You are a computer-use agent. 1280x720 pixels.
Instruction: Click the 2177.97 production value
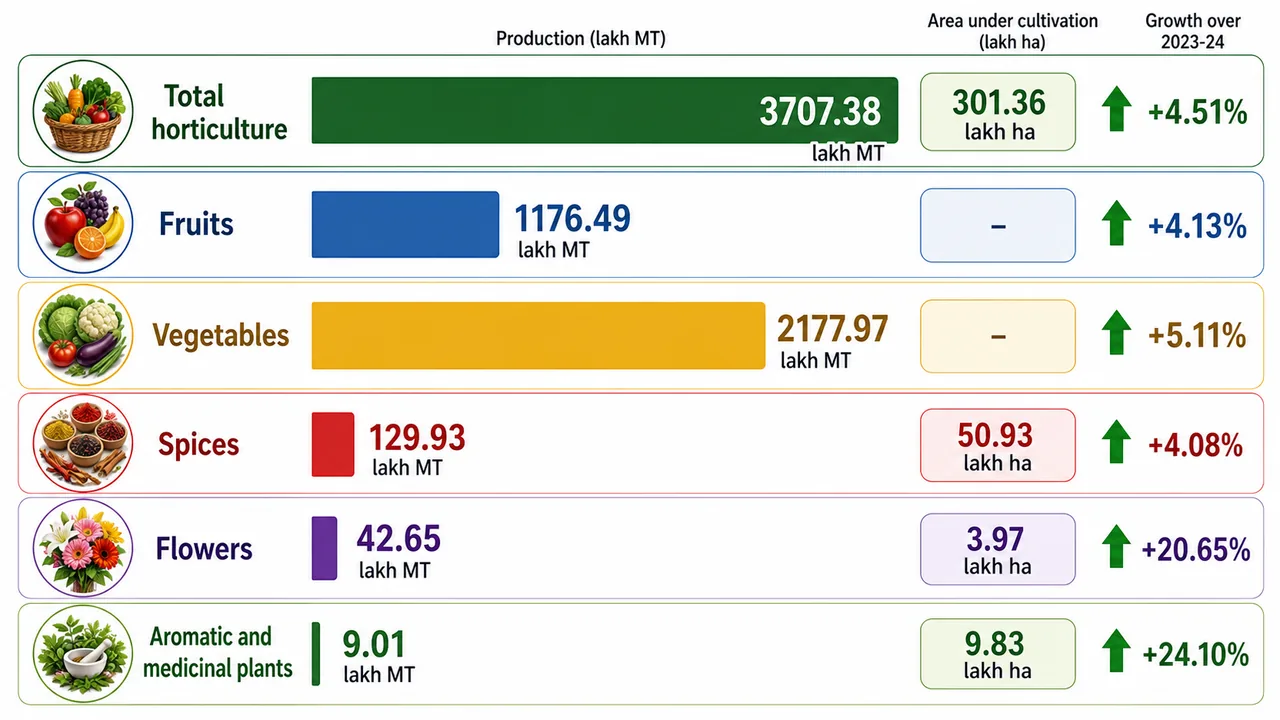(832, 328)
